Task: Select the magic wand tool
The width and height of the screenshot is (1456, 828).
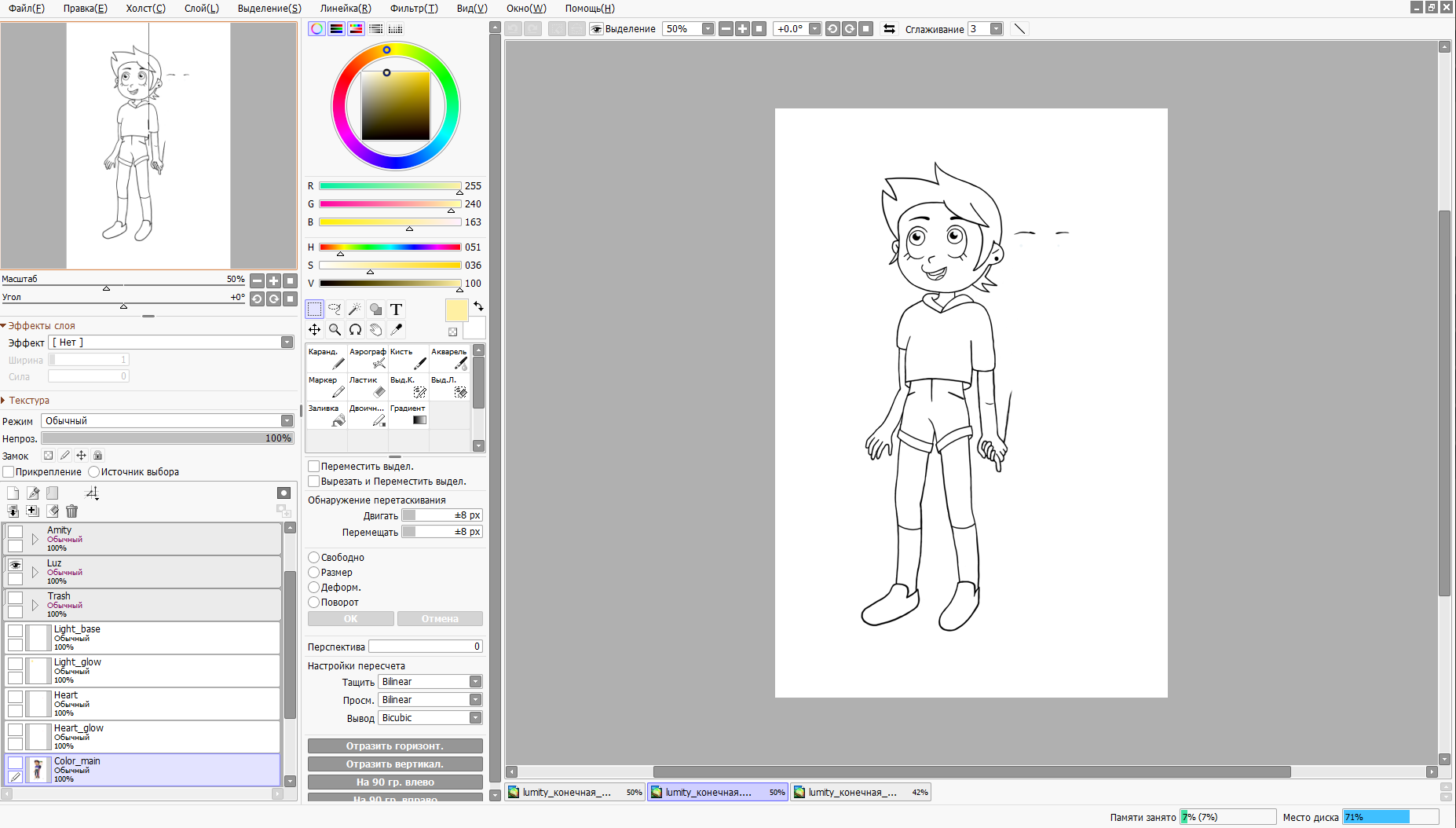Action: point(355,310)
